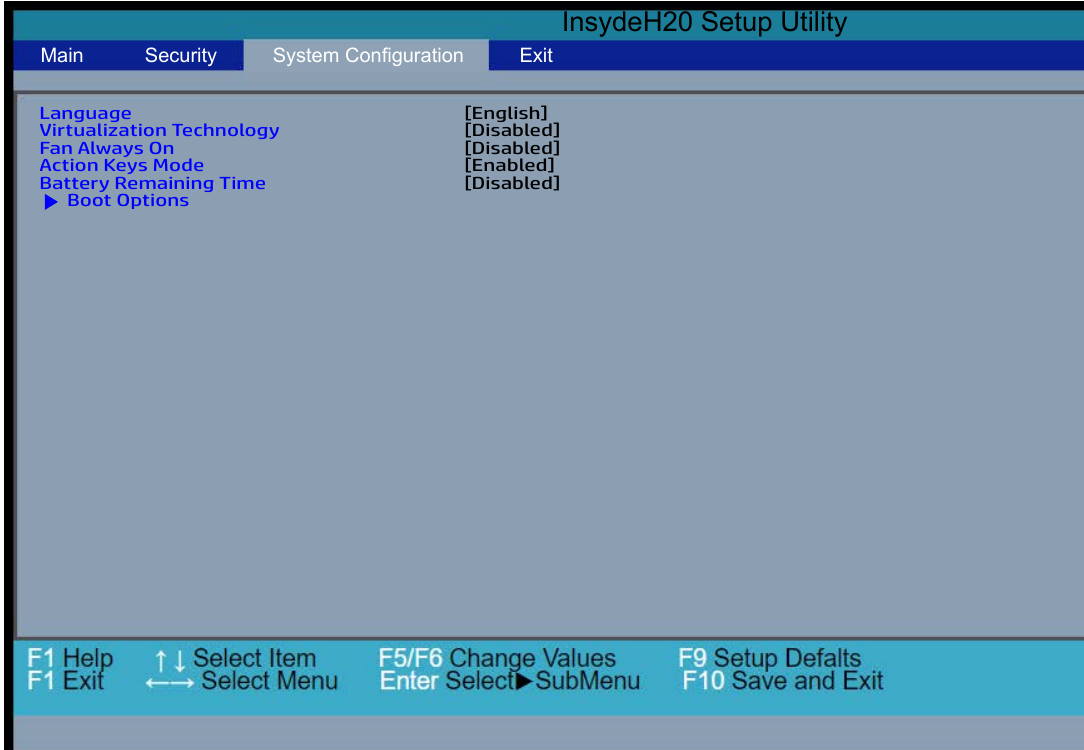Screen dimensions: 1084x750
Task: Select Battery Remaining Time option
Action: [152, 183]
